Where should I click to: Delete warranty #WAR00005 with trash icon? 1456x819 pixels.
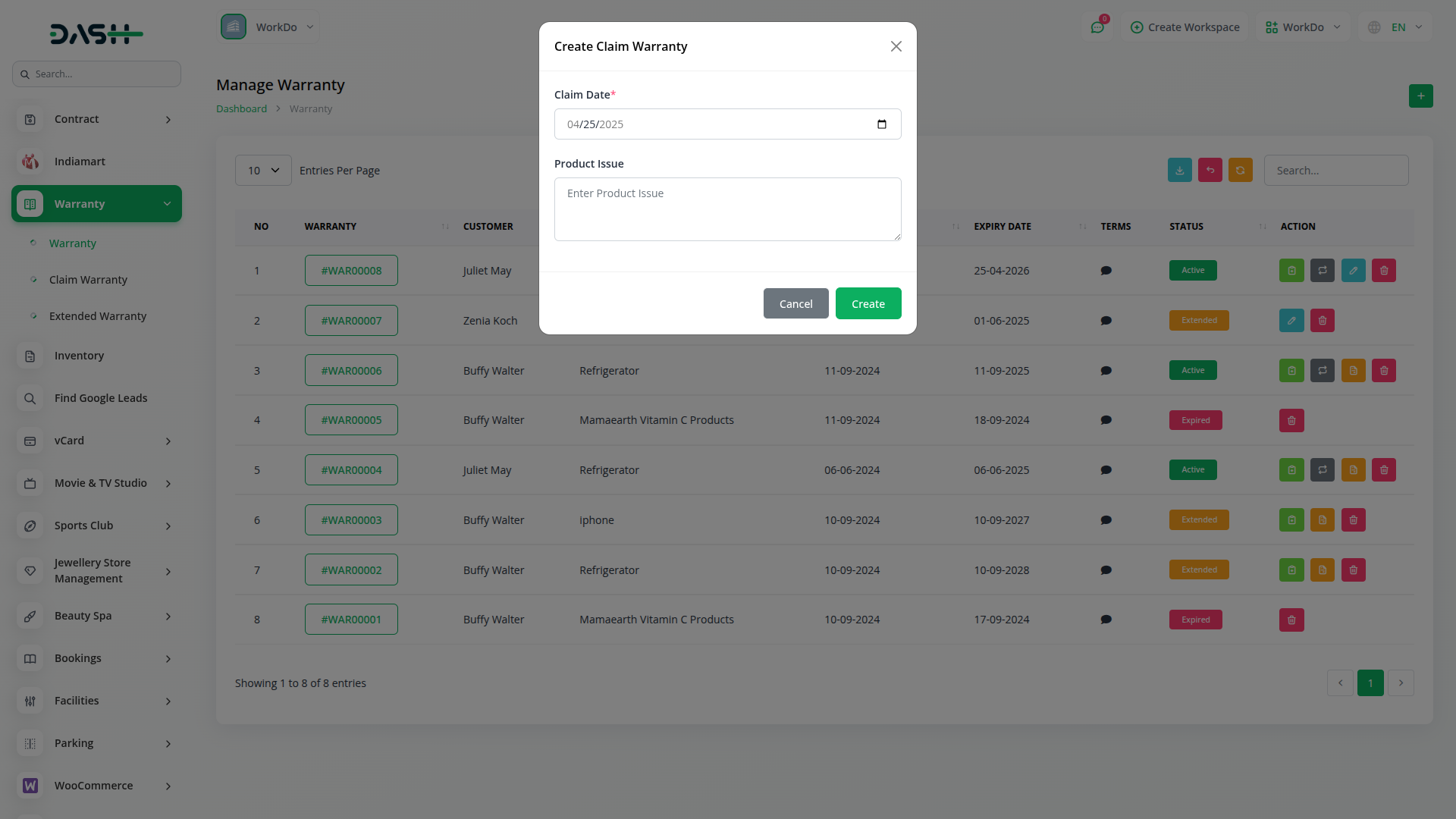point(1291,420)
